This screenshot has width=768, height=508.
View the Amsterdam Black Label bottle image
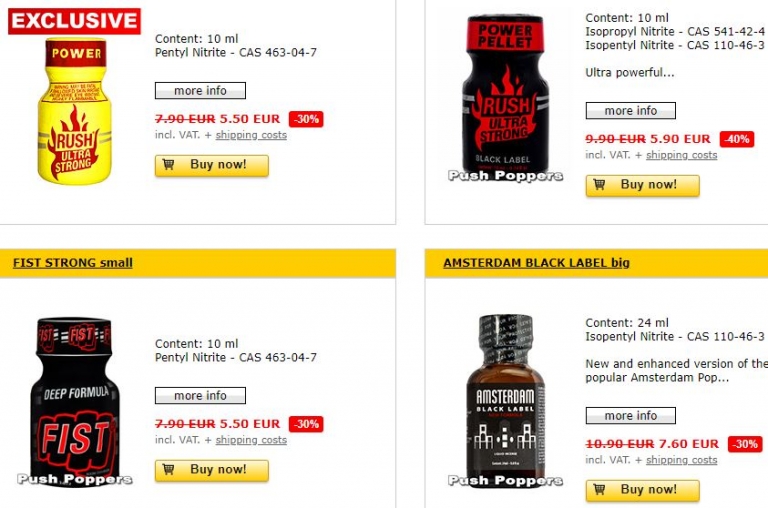505,399
